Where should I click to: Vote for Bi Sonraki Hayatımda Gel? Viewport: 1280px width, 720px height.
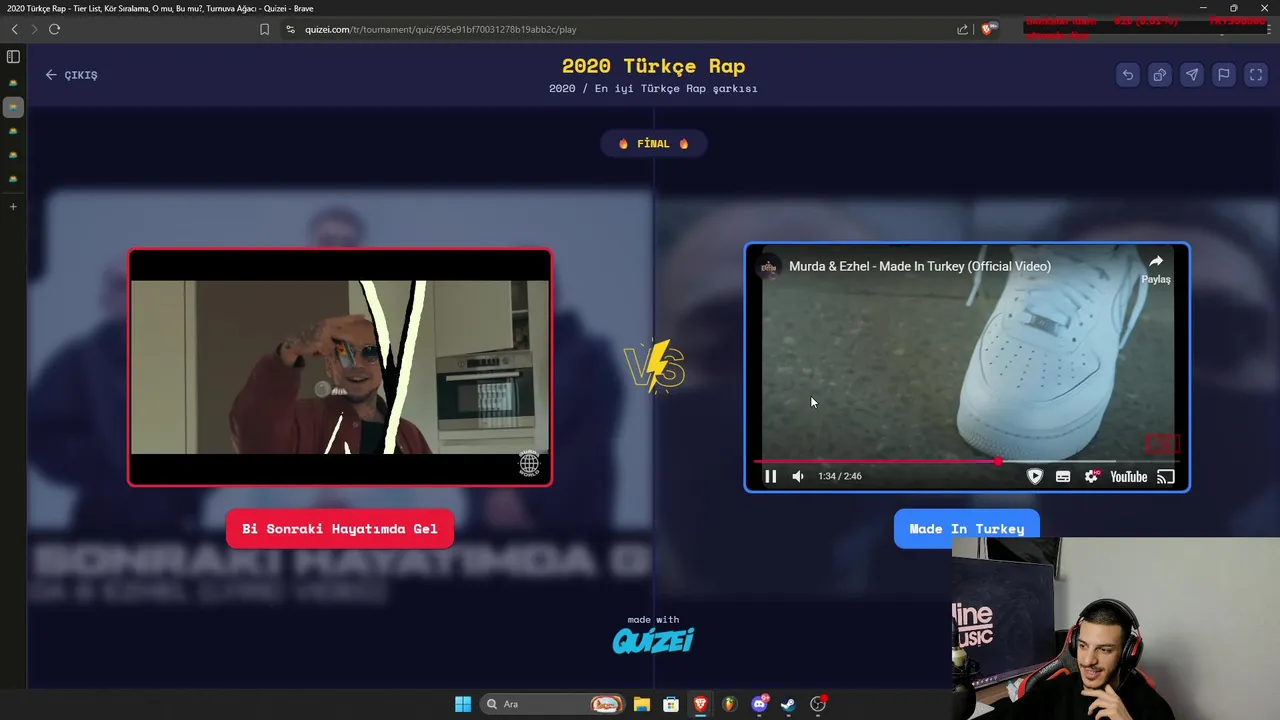[340, 529]
